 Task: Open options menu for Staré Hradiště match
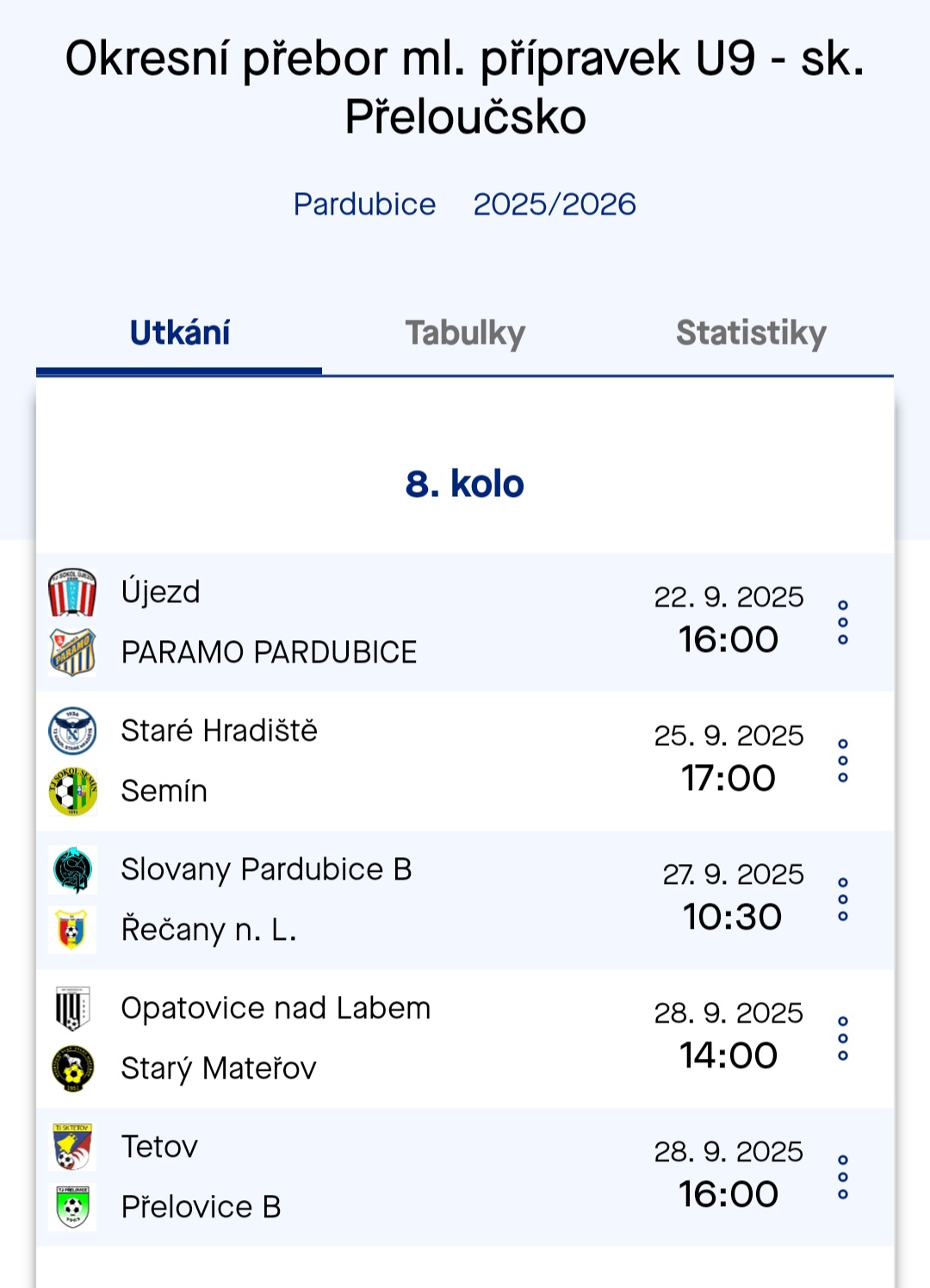843,761
